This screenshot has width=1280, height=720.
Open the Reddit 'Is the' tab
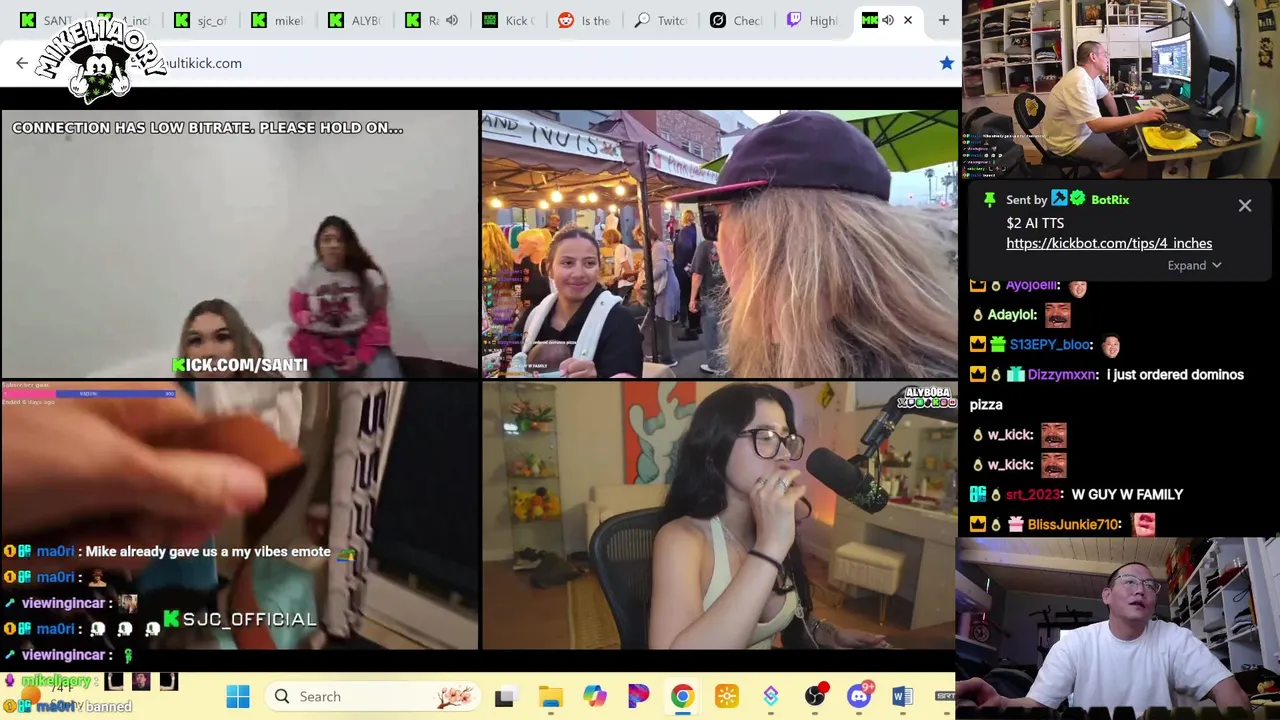(585, 20)
